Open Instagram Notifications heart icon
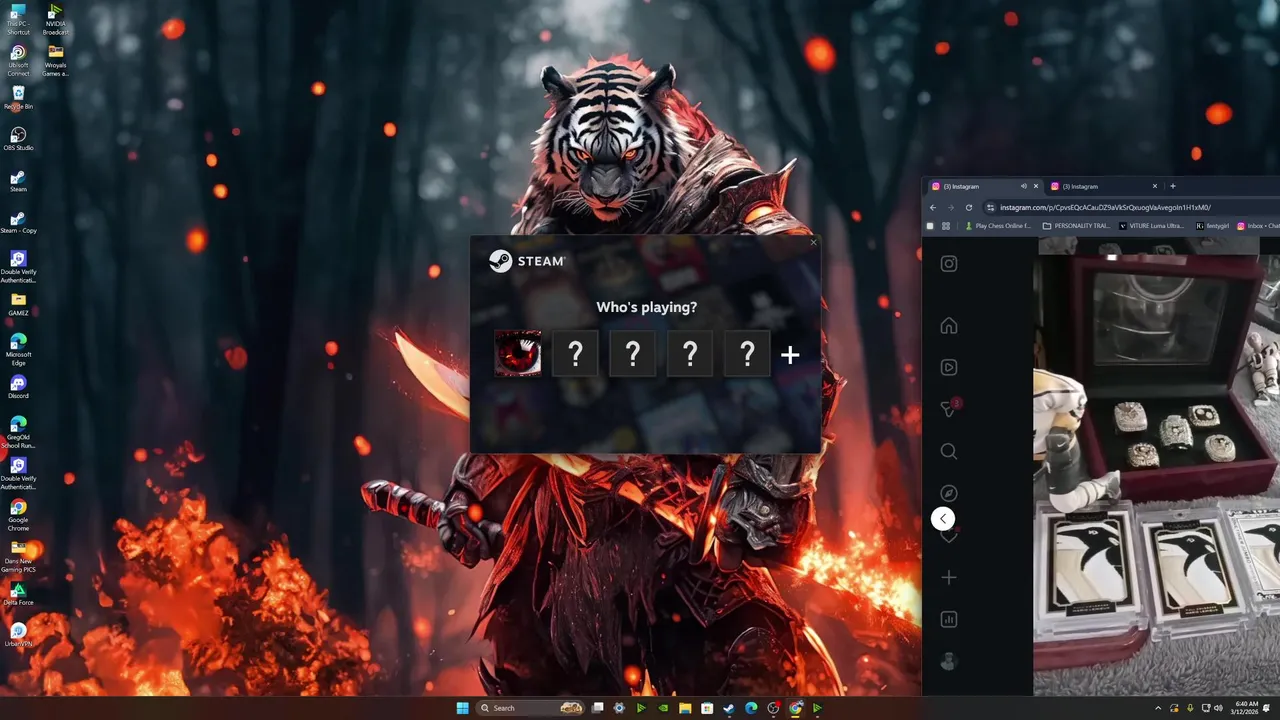The width and height of the screenshot is (1280, 720). (949, 536)
